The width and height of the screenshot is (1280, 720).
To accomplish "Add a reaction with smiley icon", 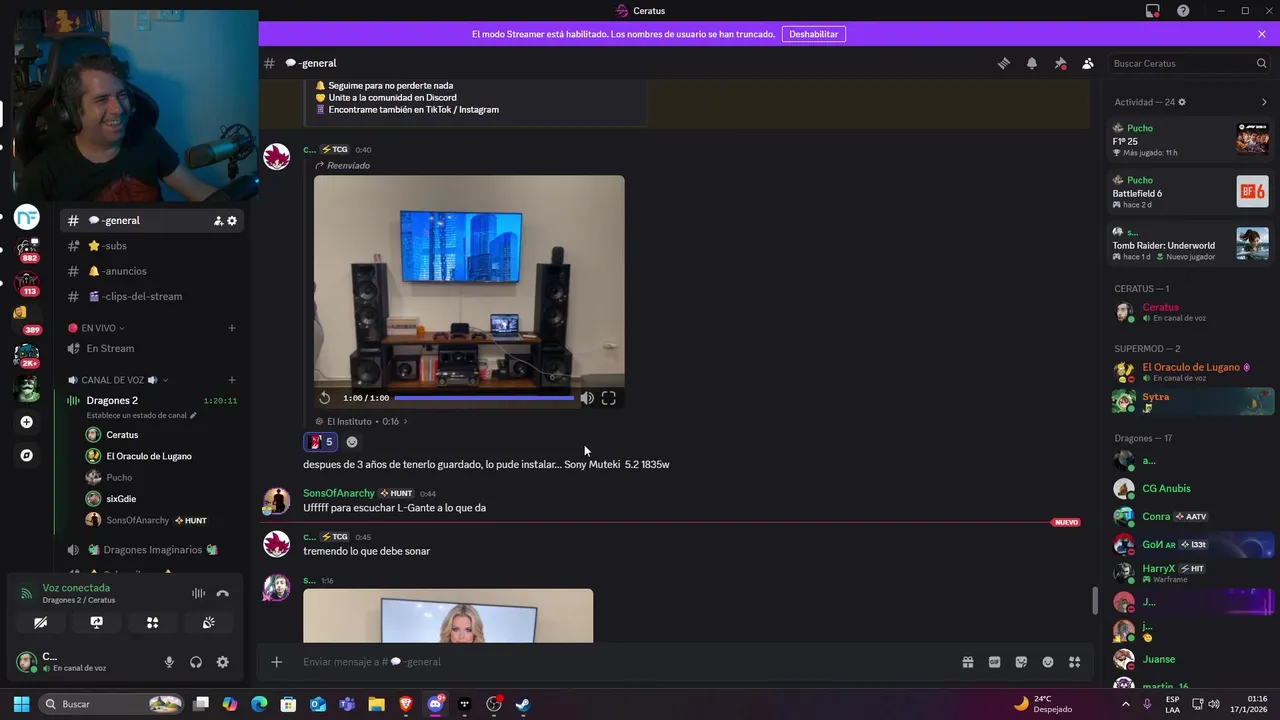I will point(352,442).
